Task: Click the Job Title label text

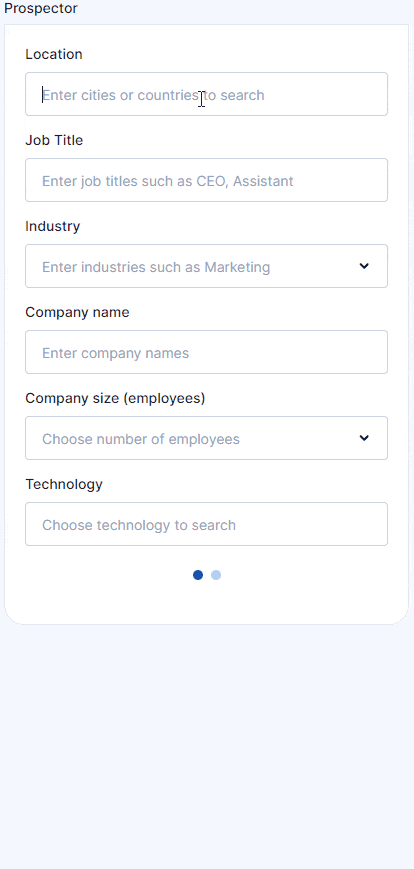Action: click(54, 140)
